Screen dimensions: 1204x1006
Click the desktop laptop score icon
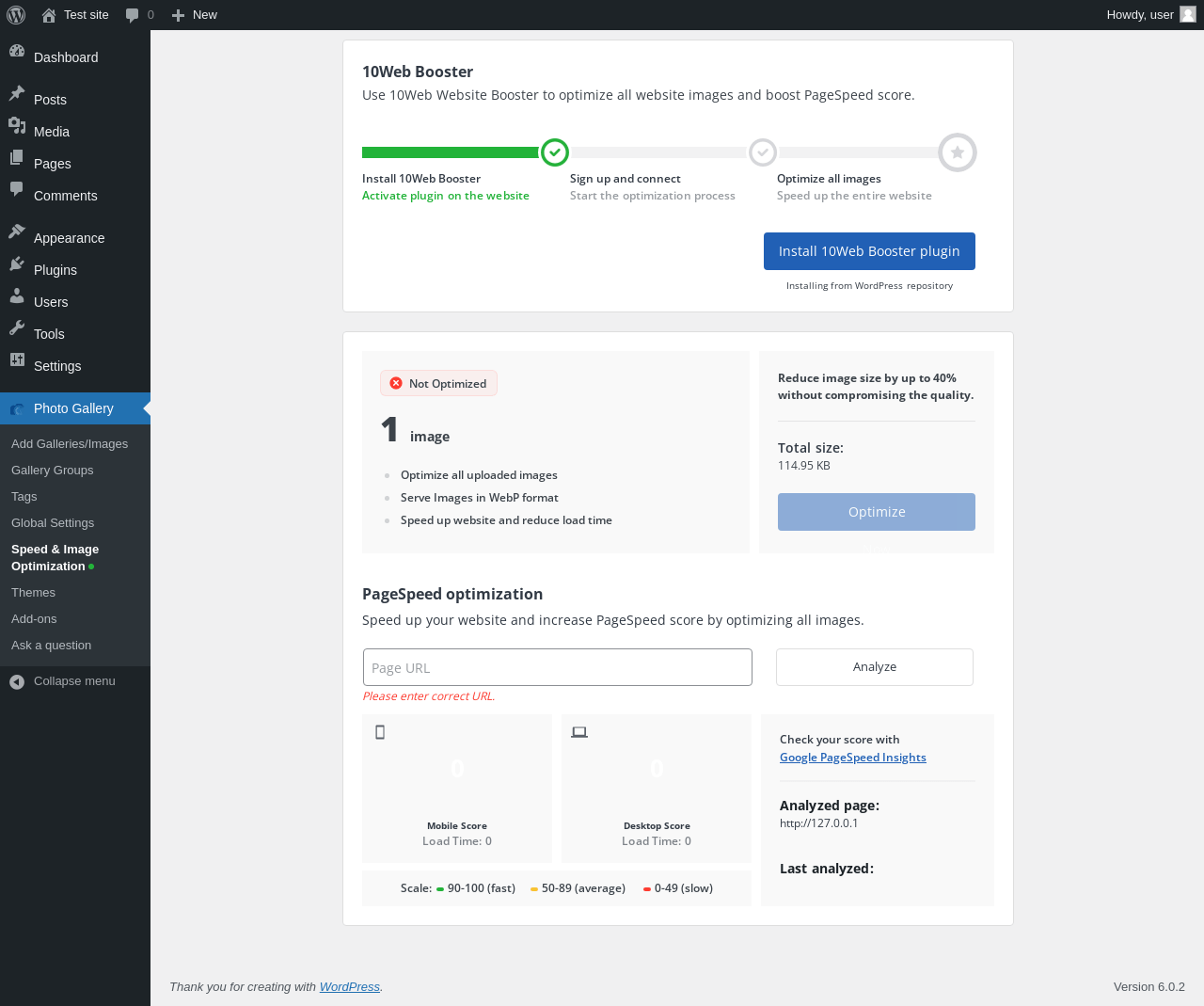pyautogui.click(x=579, y=732)
